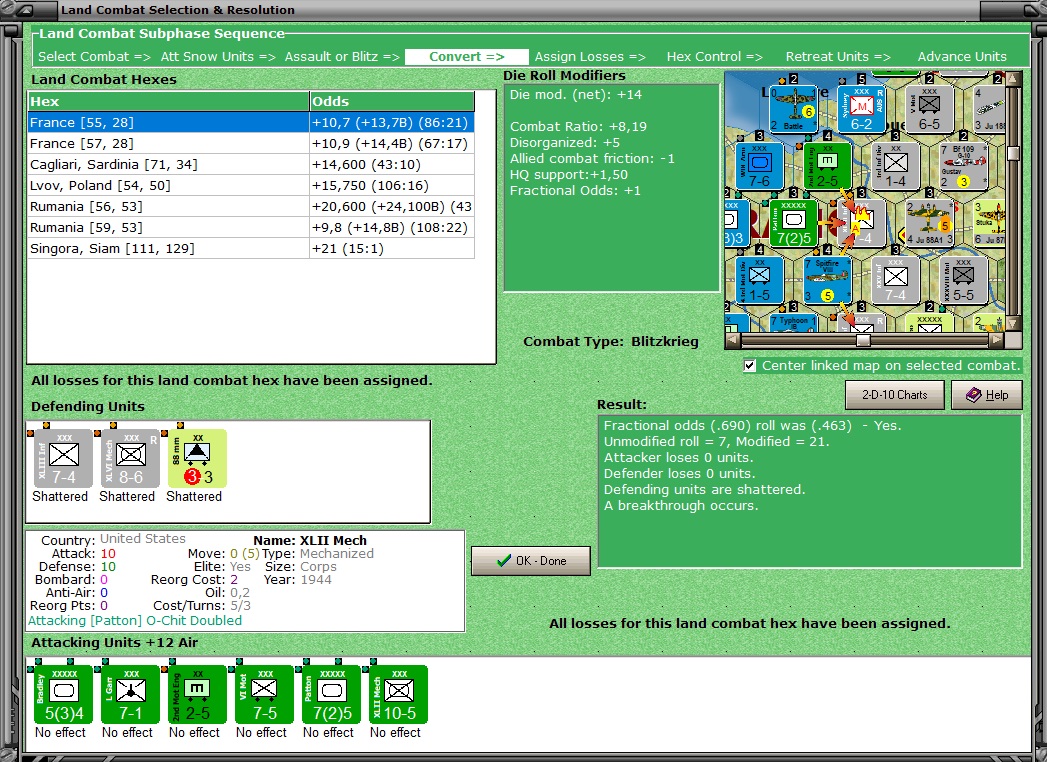Click the Hex column header
The height and width of the screenshot is (762, 1047).
(169, 102)
